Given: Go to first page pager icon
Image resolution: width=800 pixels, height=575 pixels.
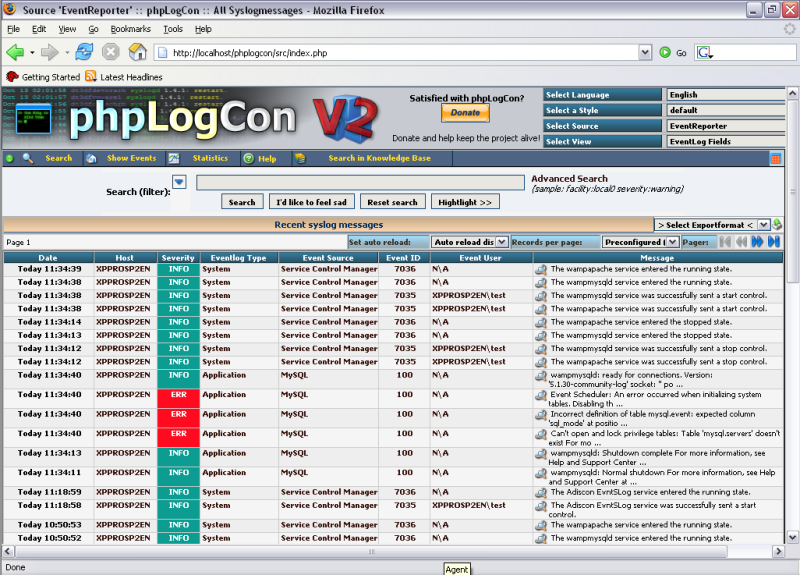Looking at the screenshot, I should pyautogui.click(x=724, y=242).
